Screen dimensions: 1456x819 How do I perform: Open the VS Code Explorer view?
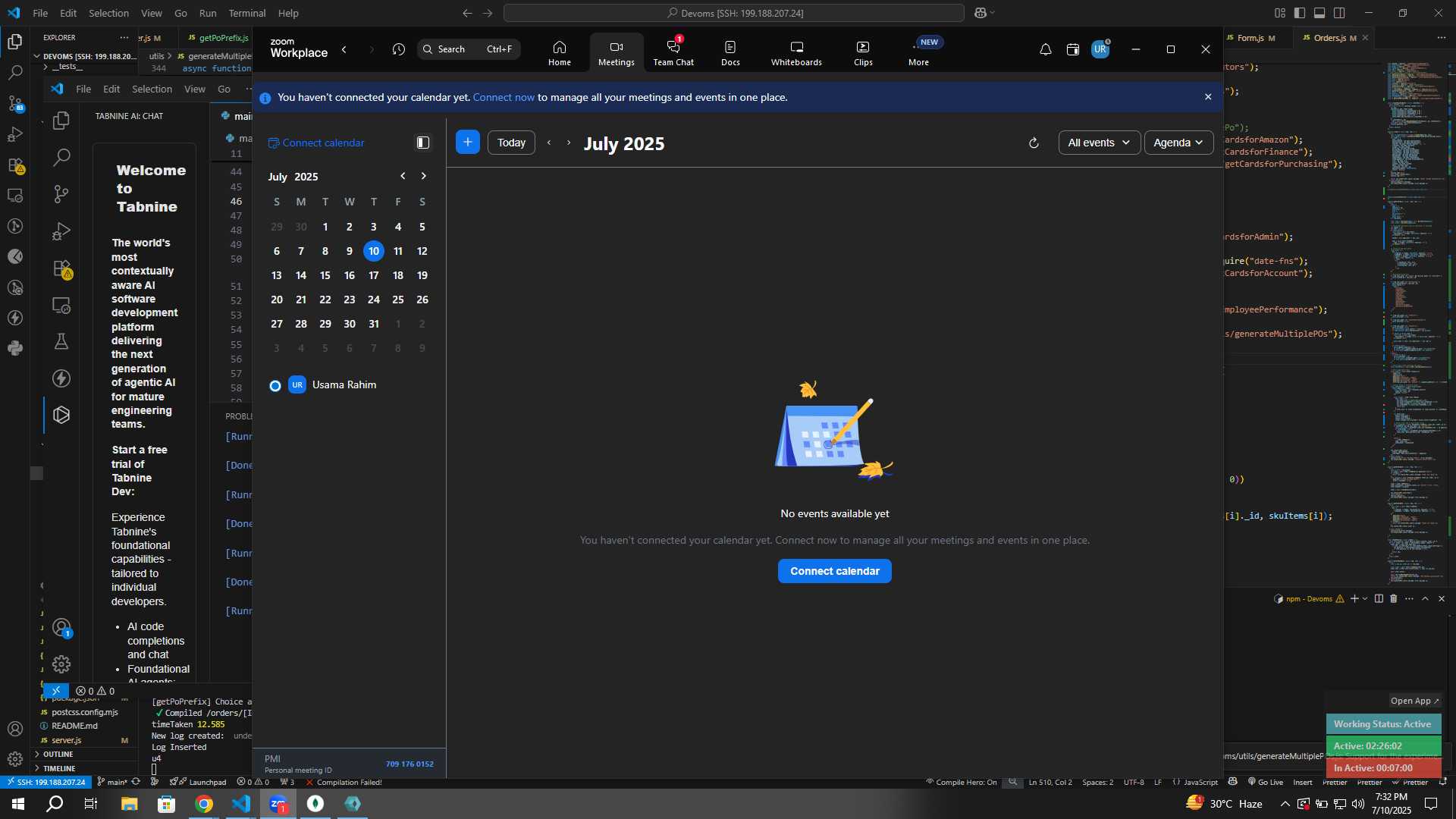pos(15,42)
